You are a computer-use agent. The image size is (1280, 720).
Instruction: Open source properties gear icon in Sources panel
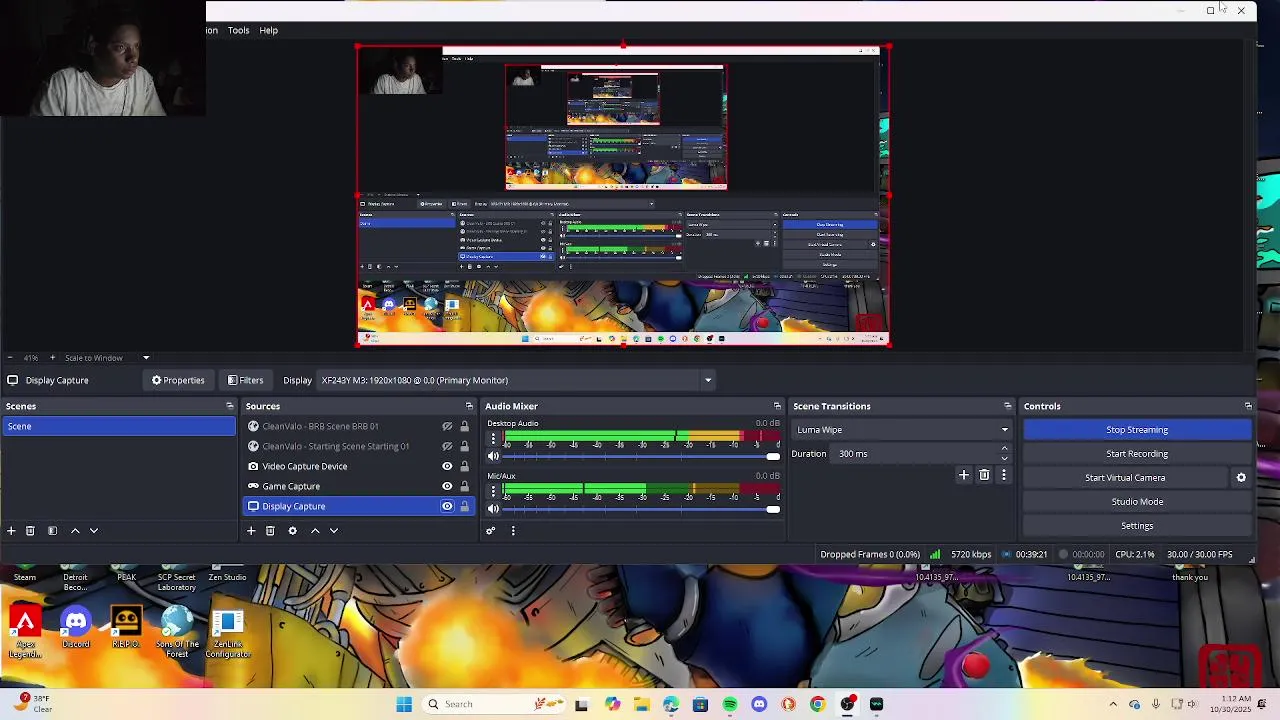click(292, 531)
